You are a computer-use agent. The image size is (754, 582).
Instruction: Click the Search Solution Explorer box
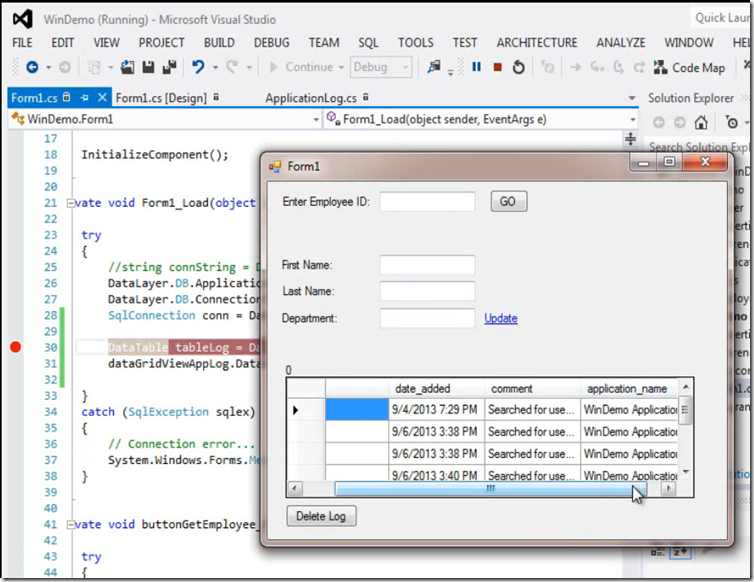coord(698,147)
